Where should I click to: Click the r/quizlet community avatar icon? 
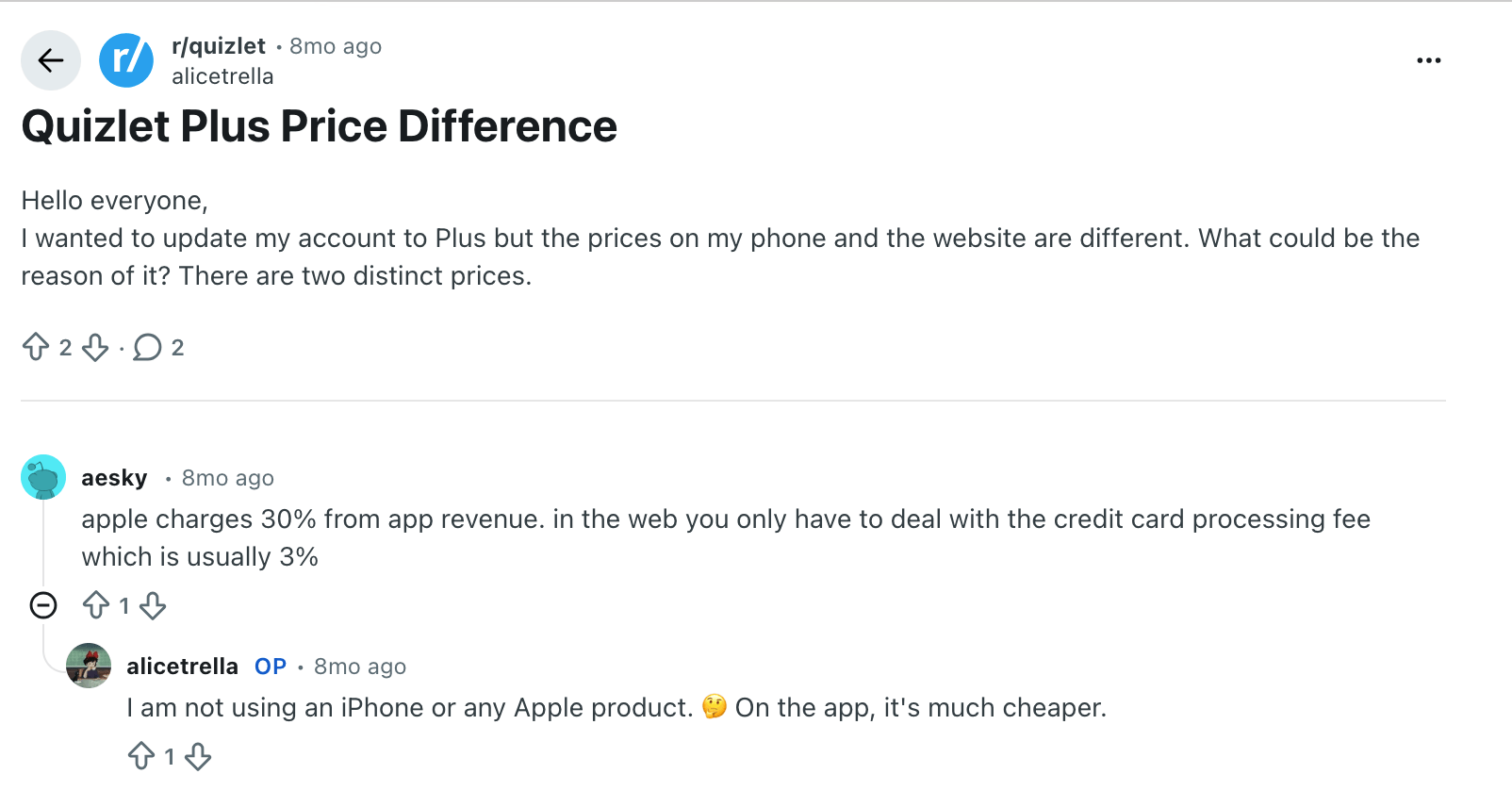[126, 59]
